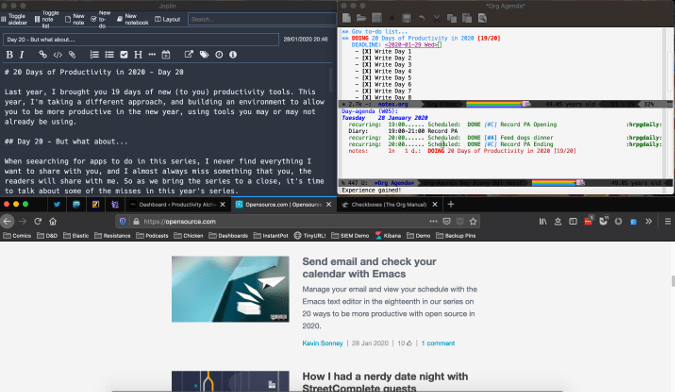This screenshot has width=675, height=392.
Task: Open the Dashboards bookmarks folder
Action: [x=229, y=235]
